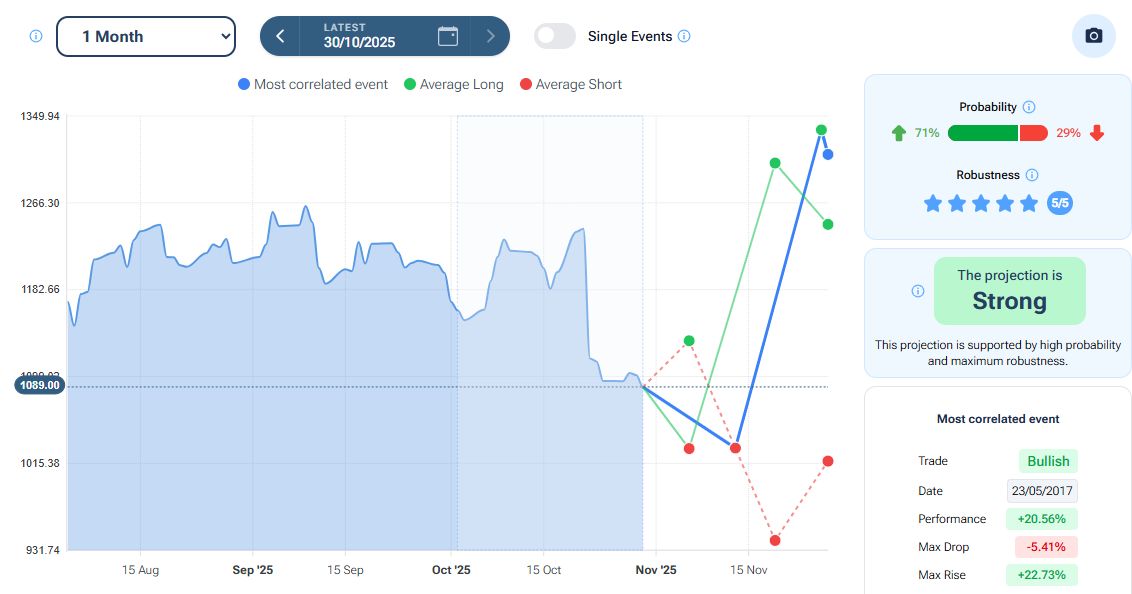Screen dimensions: 1132x594
Task: Click the 5/5 robustness star rating
Action: [980, 204]
